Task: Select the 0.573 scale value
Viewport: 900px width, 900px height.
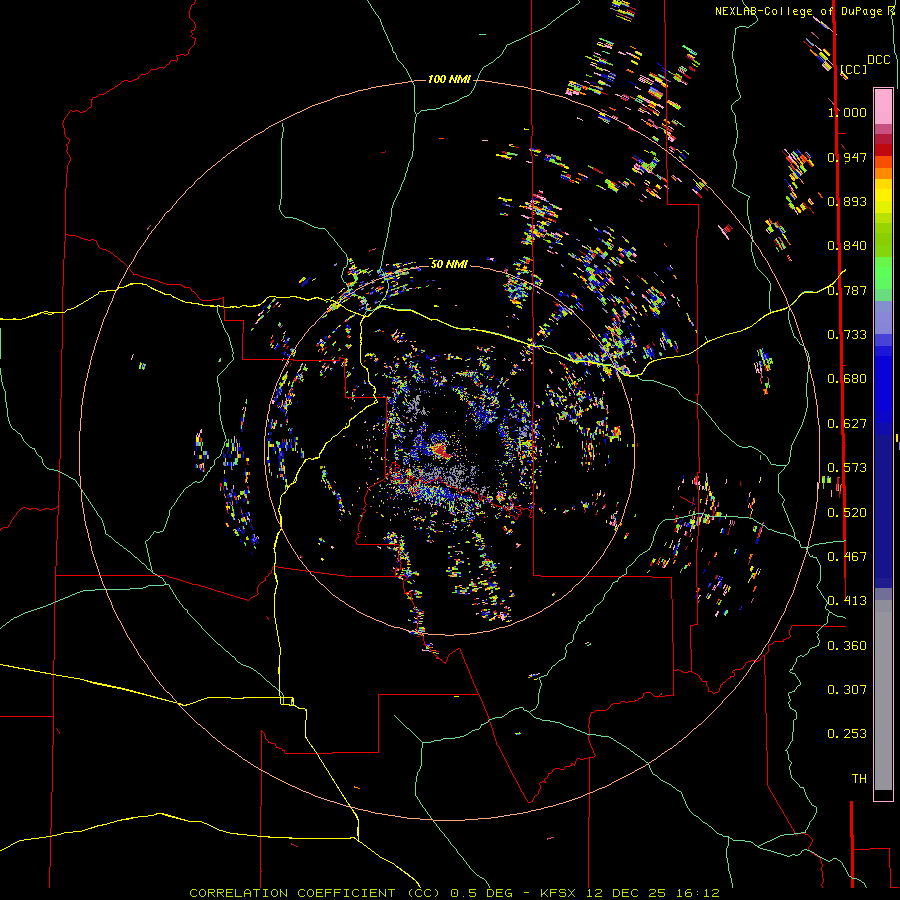Action: click(847, 467)
